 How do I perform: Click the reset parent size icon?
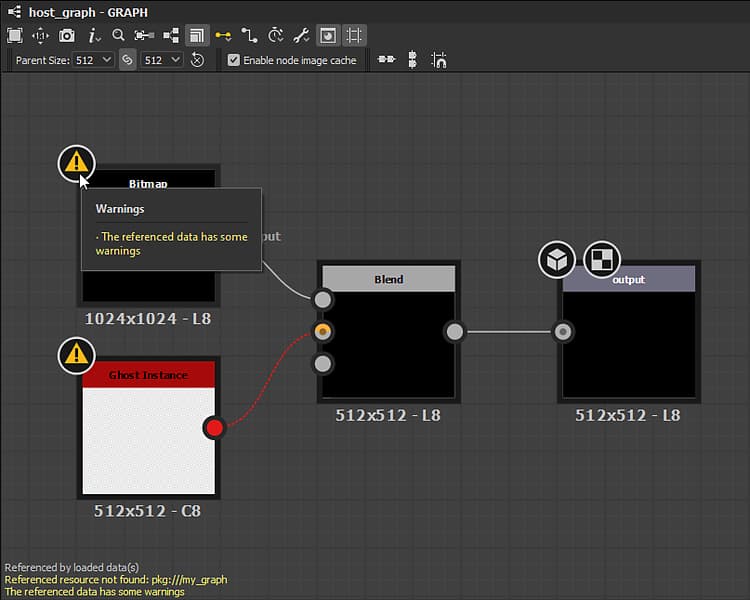197,60
